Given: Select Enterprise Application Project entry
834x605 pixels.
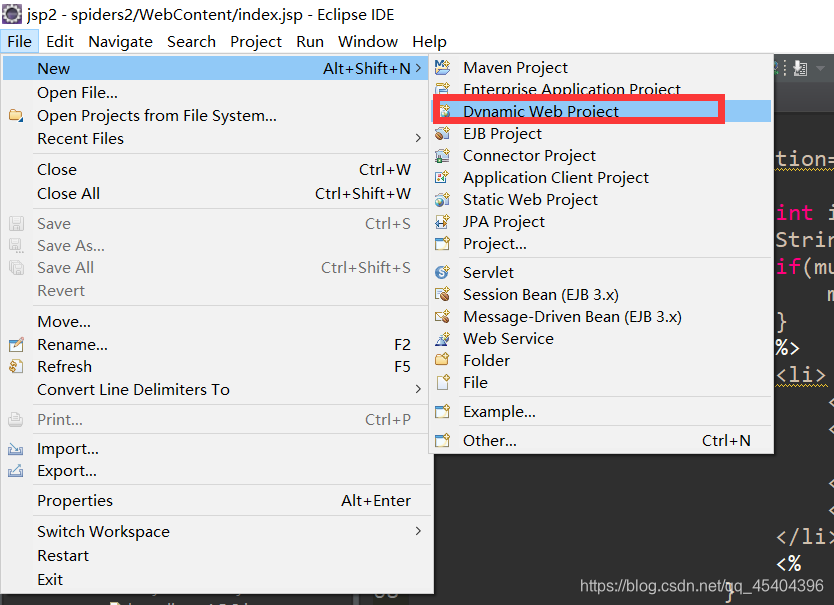Looking at the screenshot, I should pos(602,89).
